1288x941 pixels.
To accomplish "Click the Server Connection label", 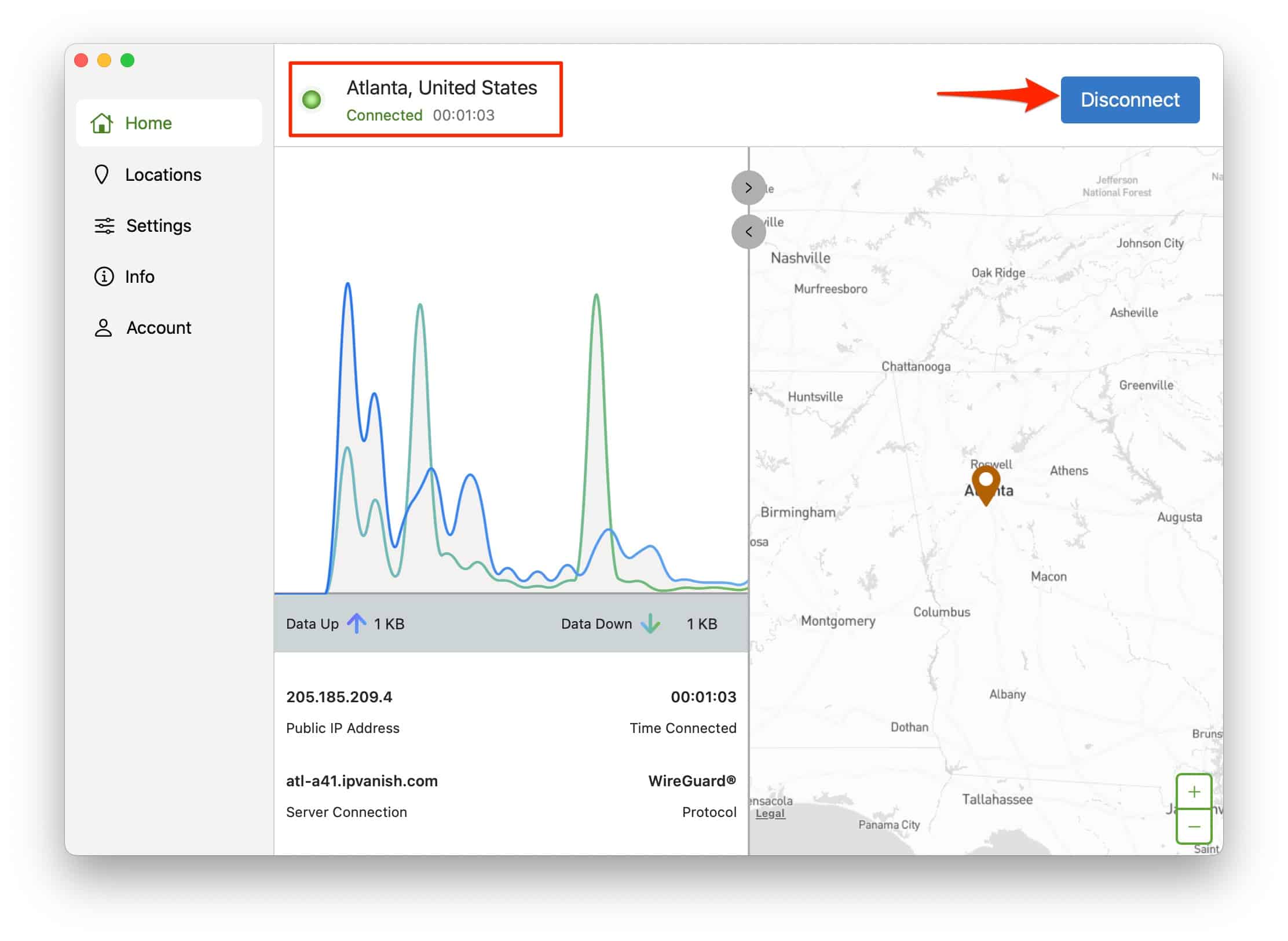I will [346, 812].
